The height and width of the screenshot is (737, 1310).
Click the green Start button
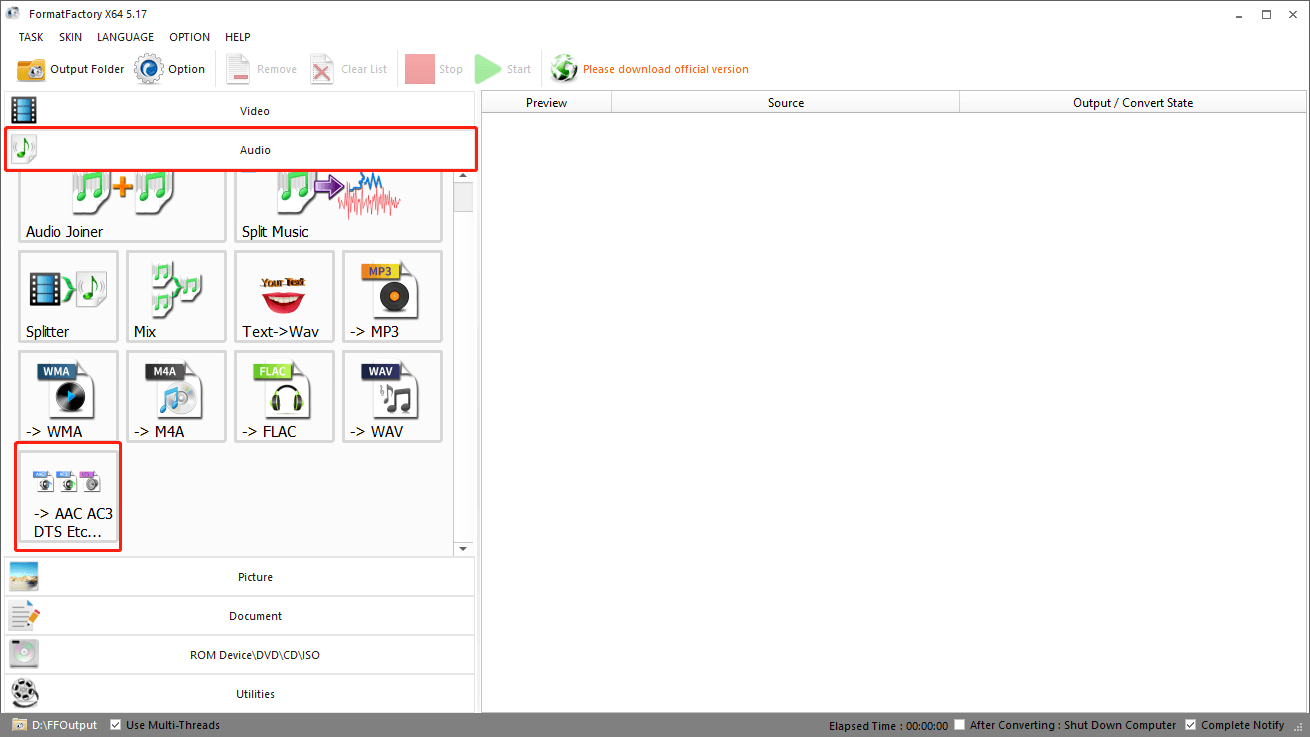coord(503,69)
